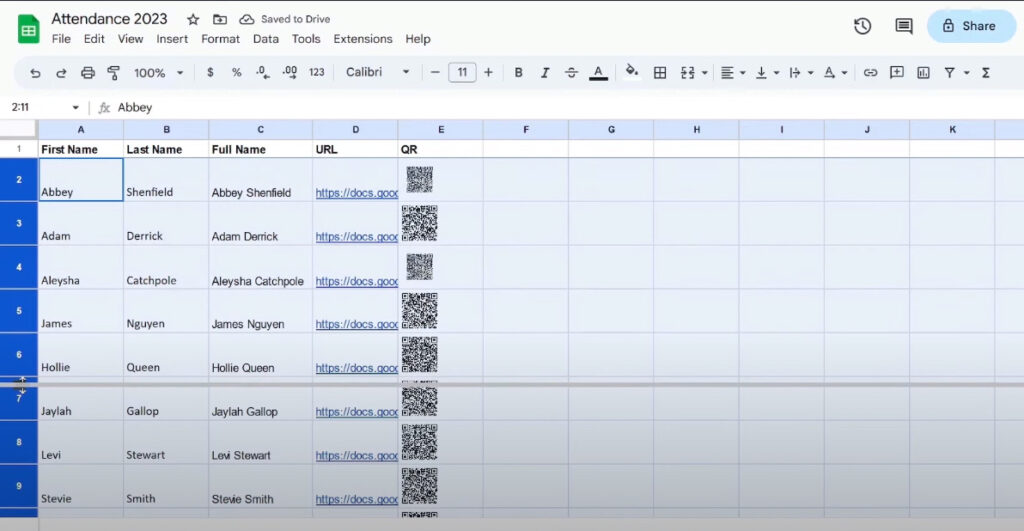
Task: Open Adam Derrick URL link
Action: point(357,236)
